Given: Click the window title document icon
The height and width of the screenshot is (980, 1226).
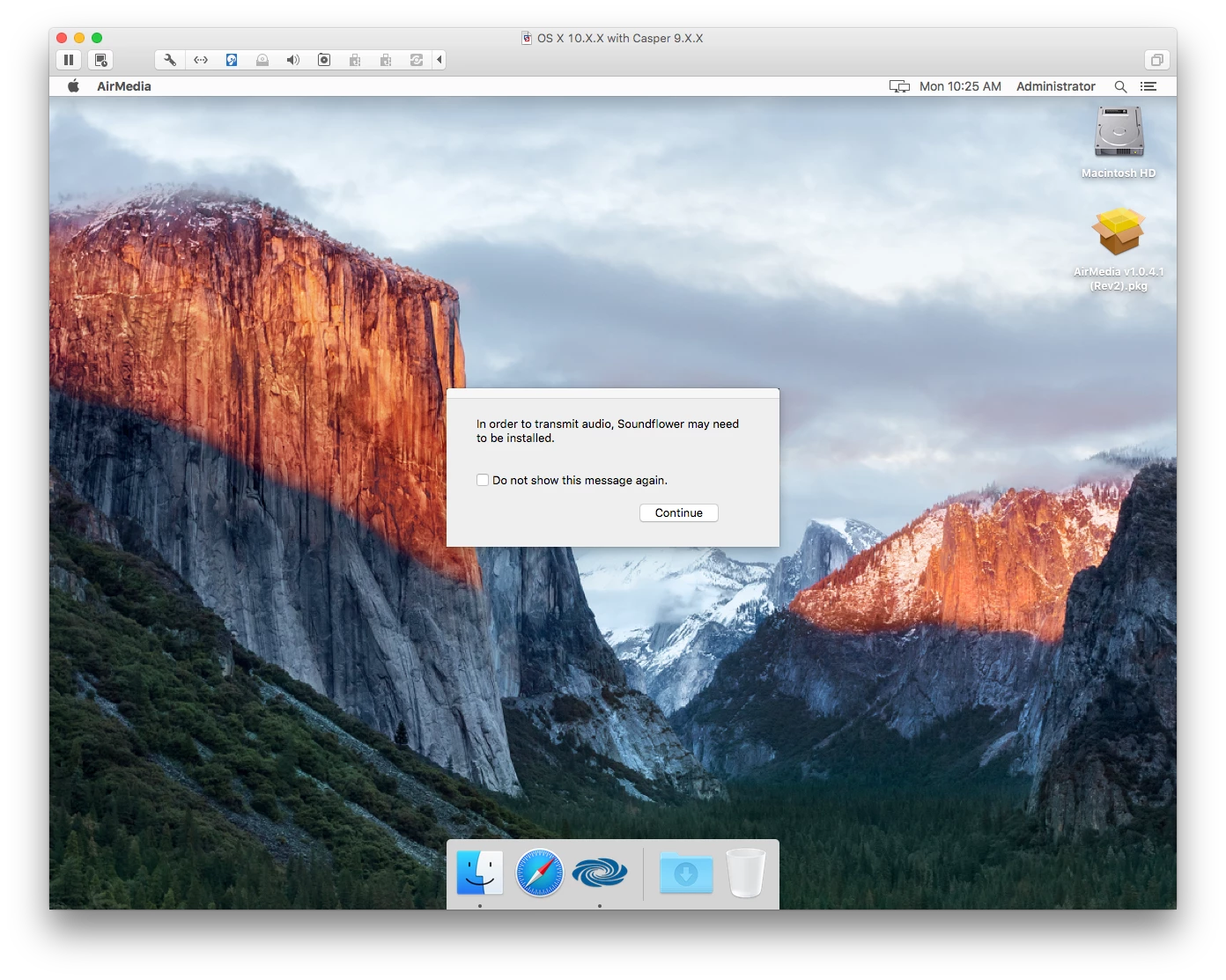Looking at the screenshot, I should (527, 38).
